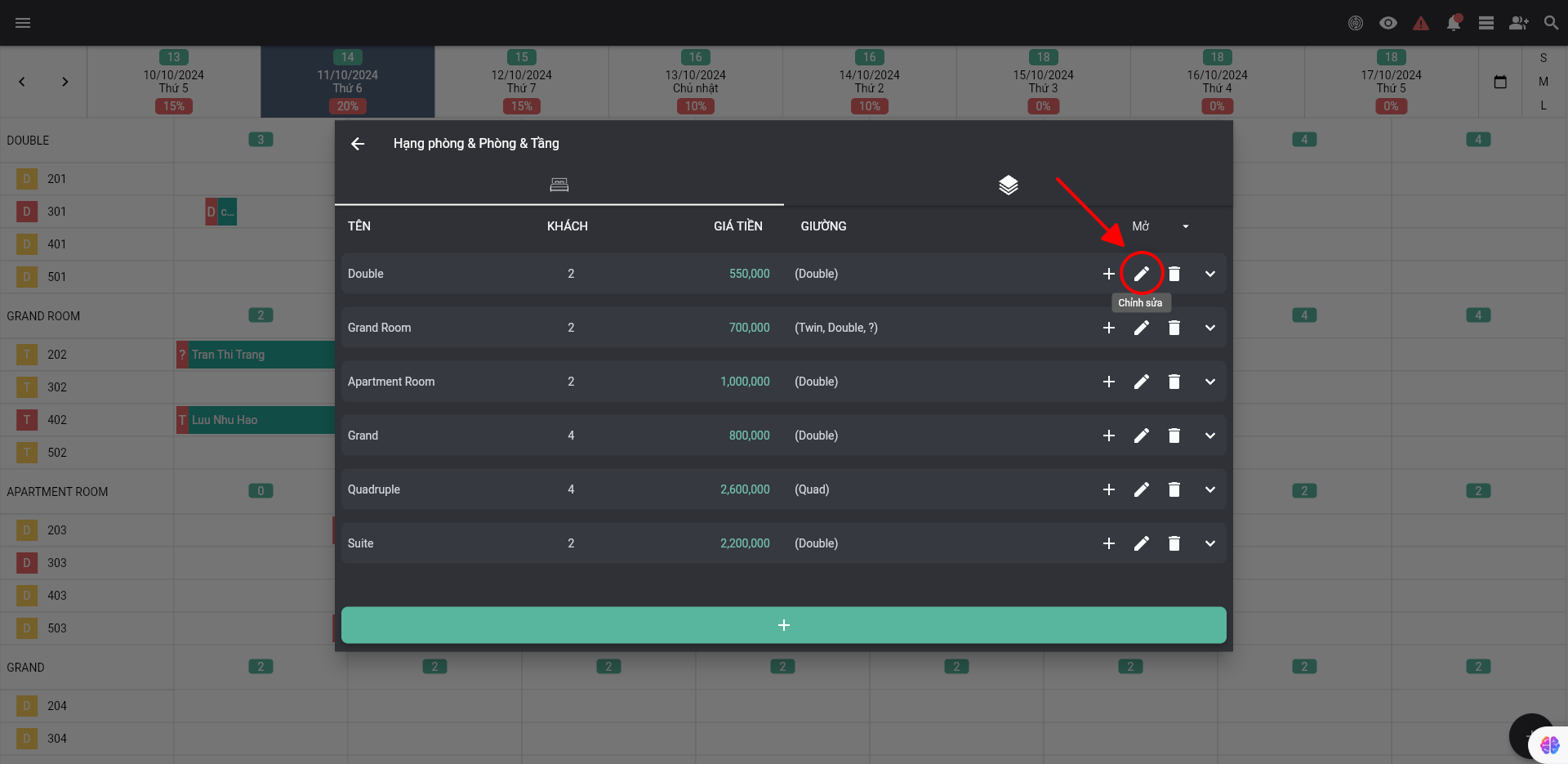
Task: Expand the Grand row
Action: [1210, 436]
